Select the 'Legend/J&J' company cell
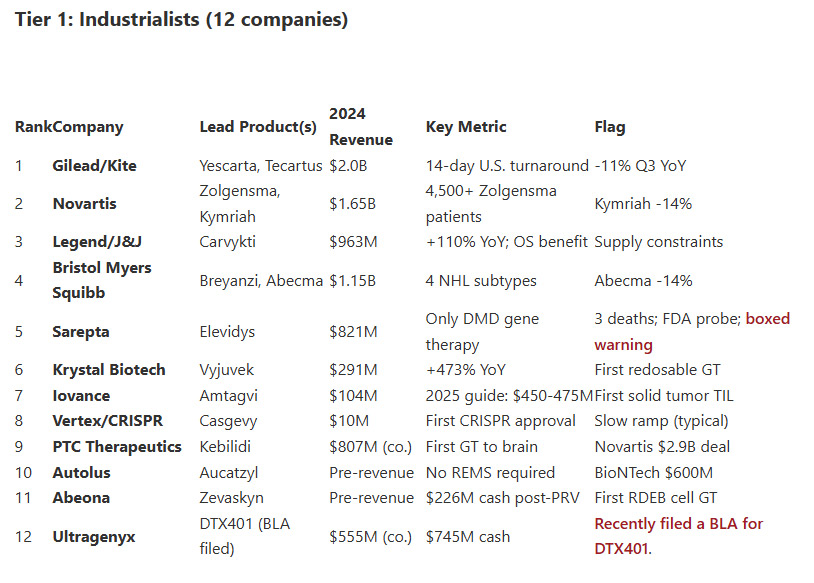Screen dimensions: 814x583 93,242
